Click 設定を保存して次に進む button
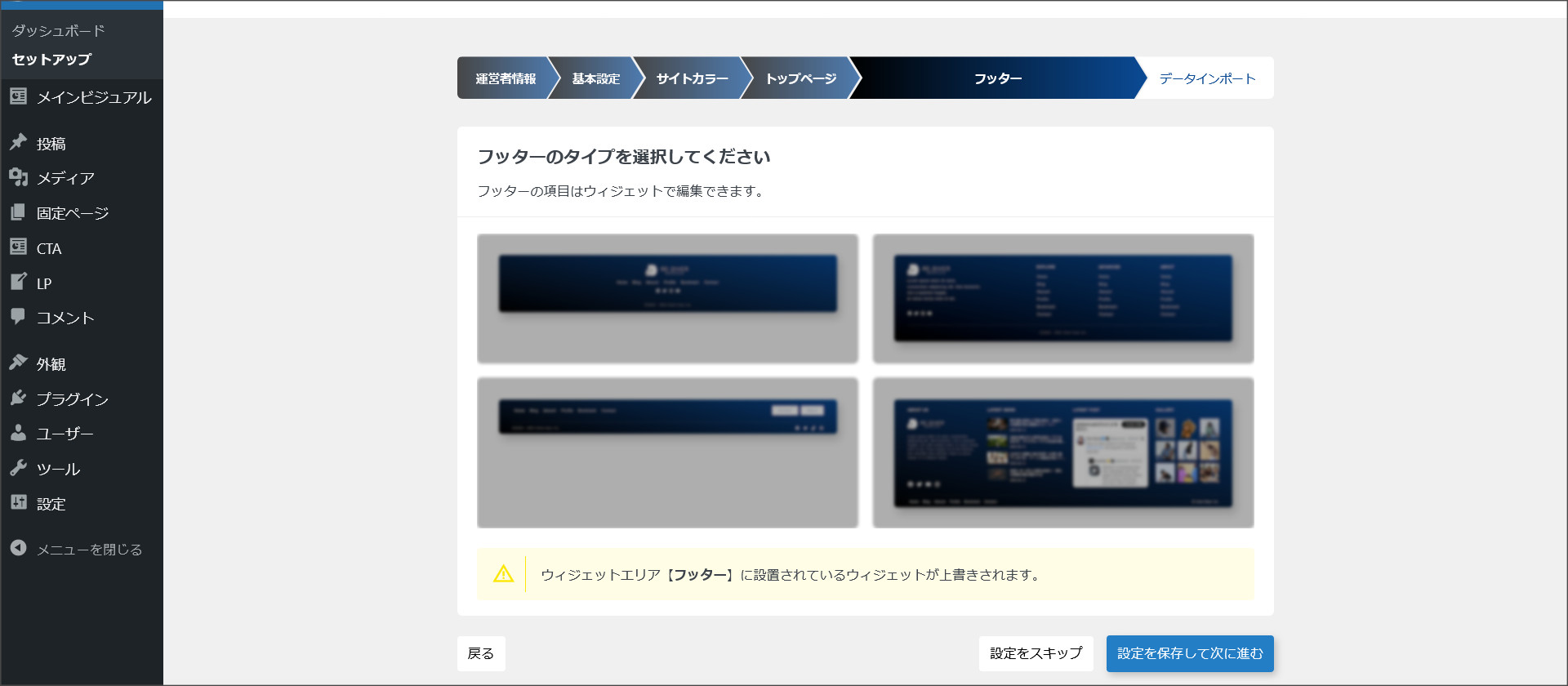This screenshot has width=1568, height=686. point(1189,653)
